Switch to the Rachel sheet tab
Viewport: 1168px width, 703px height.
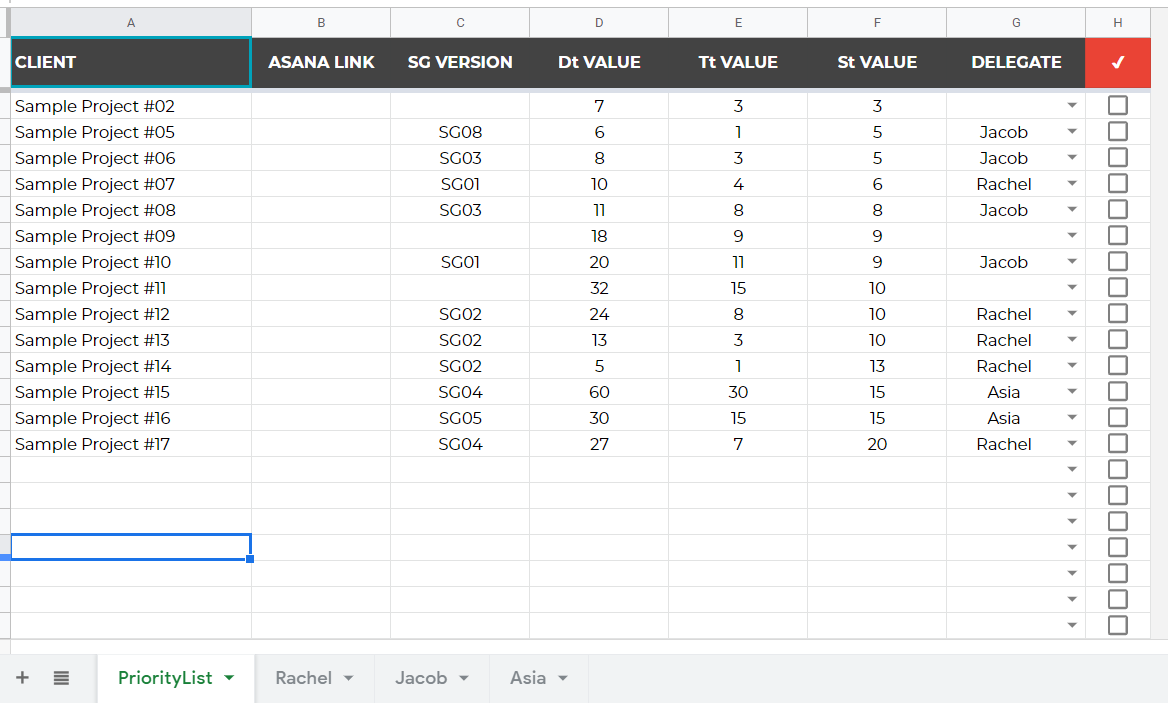pyautogui.click(x=305, y=677)
